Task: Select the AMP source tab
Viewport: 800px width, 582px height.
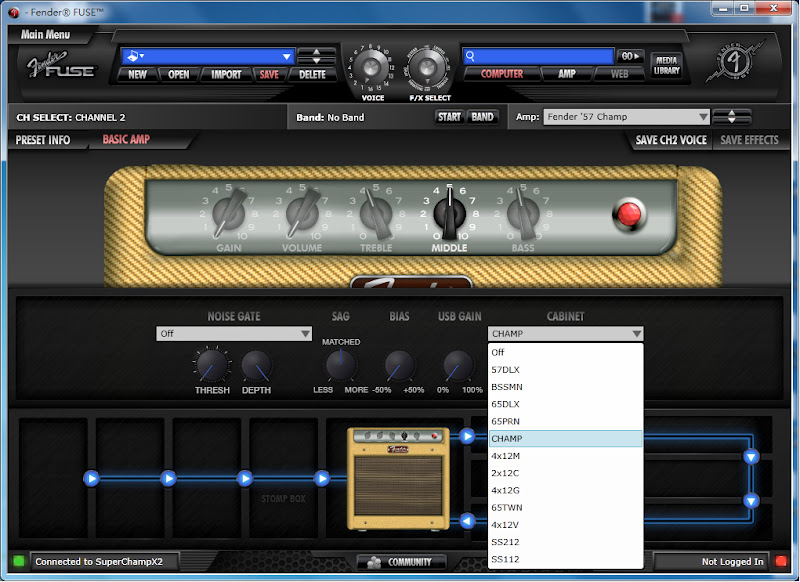Action: [x=567, y=74]
